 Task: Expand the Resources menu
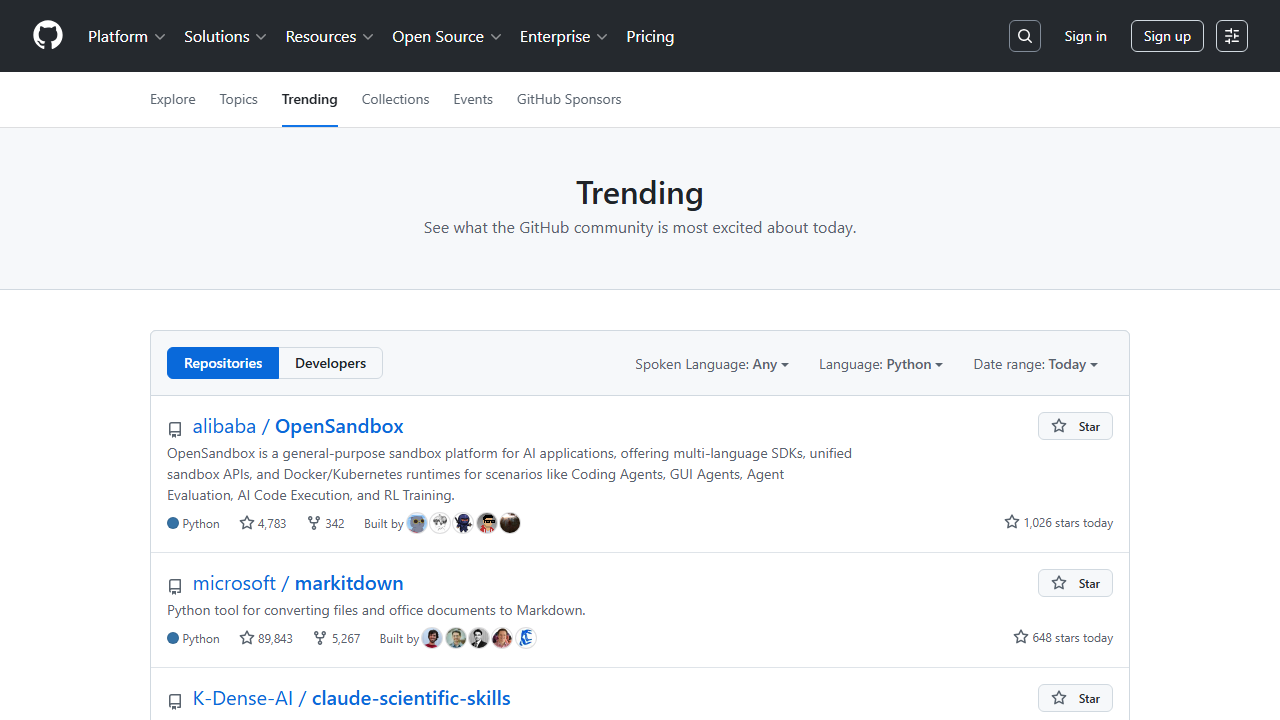click(329, 36)
